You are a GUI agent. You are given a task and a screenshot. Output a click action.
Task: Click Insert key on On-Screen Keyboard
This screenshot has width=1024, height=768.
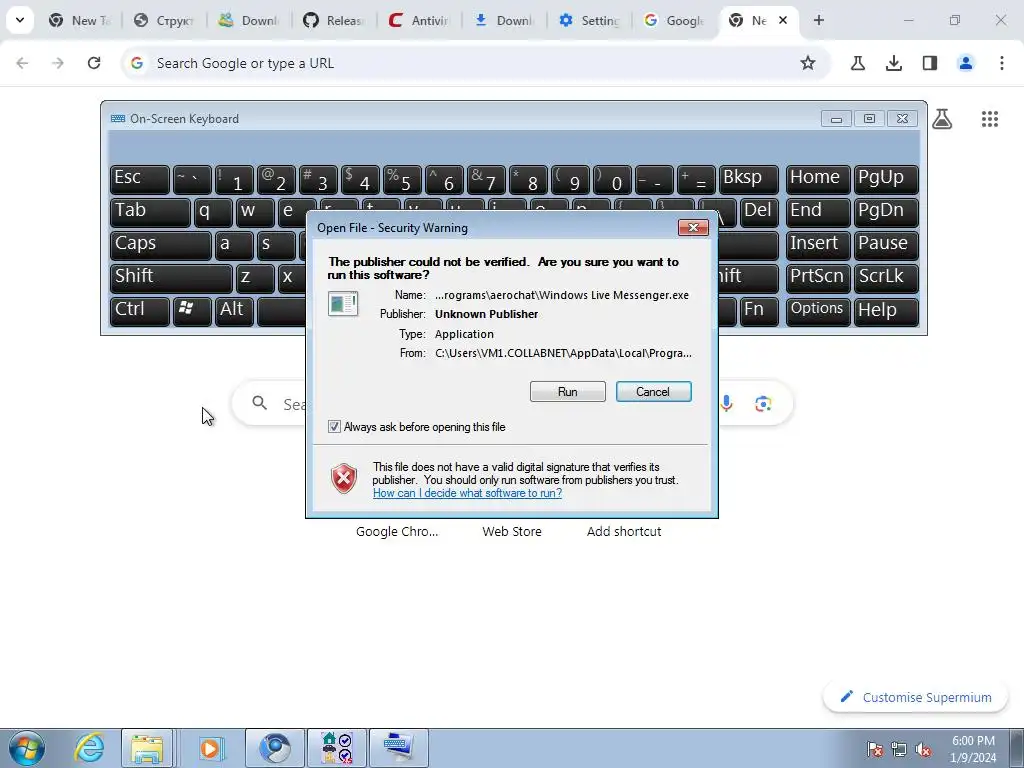(818, 245)
